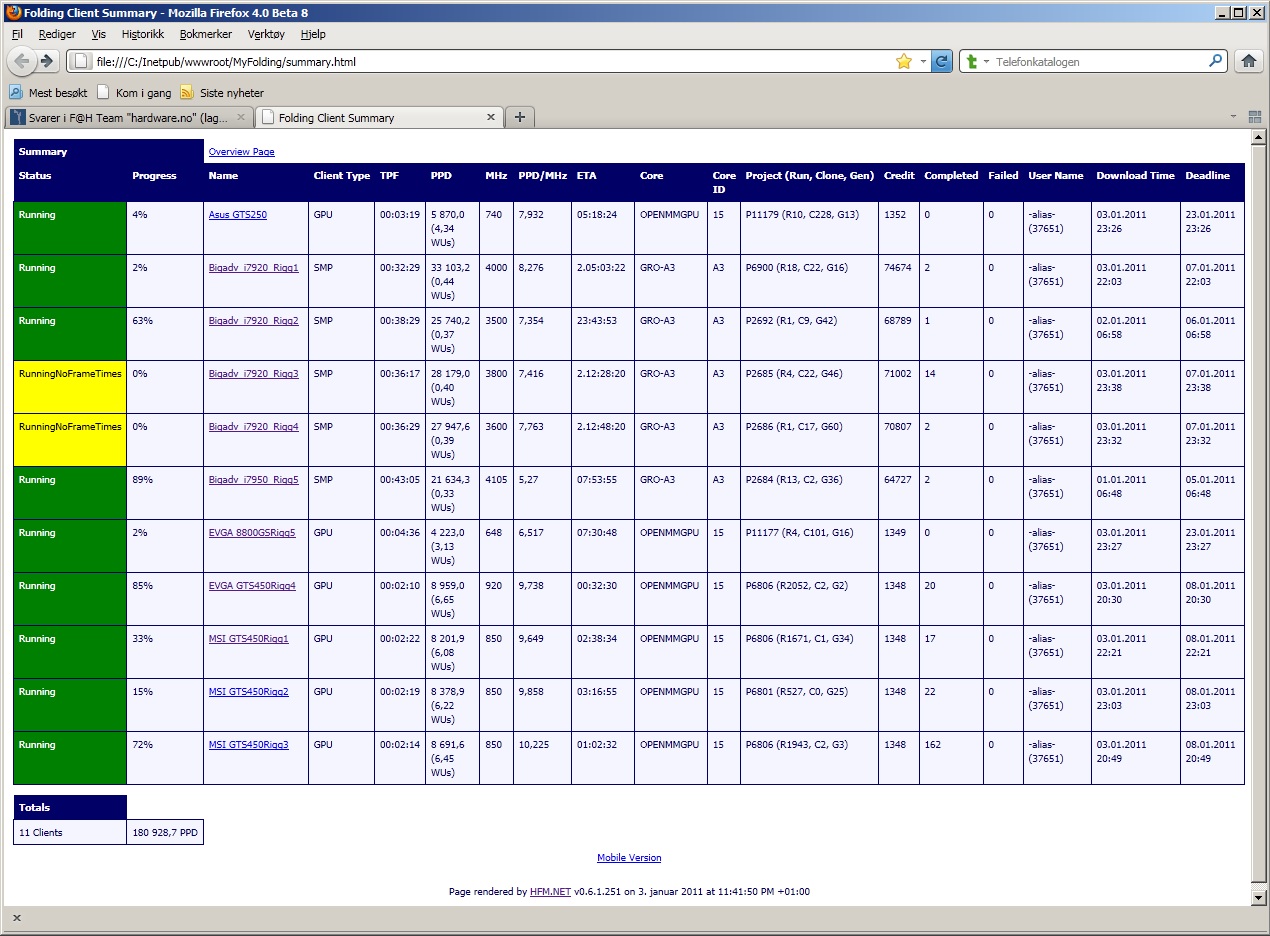Close the Svarer i F@H Team tab

[240, 117]
